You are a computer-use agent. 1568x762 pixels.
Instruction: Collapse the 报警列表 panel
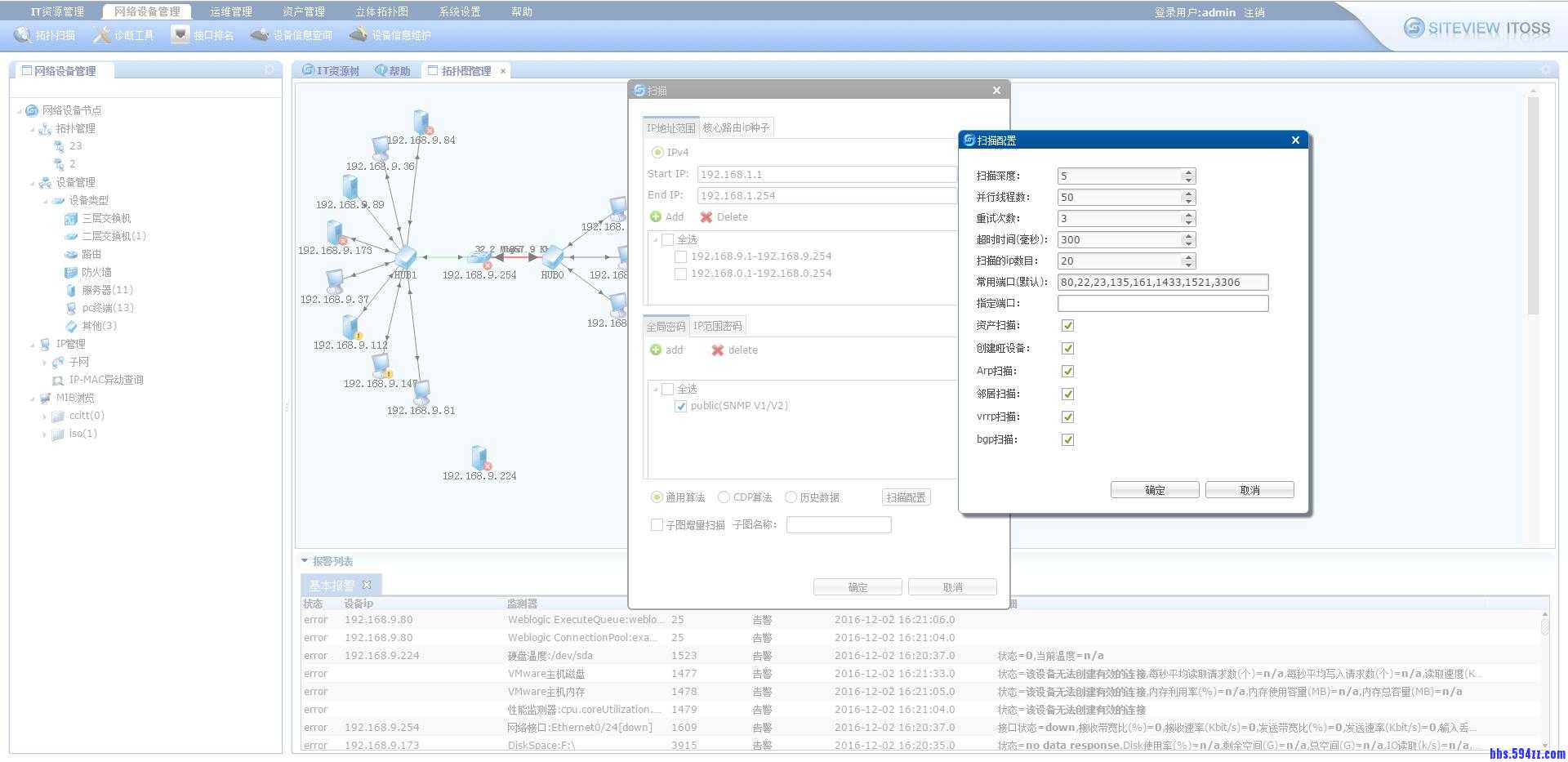point(305,561)
